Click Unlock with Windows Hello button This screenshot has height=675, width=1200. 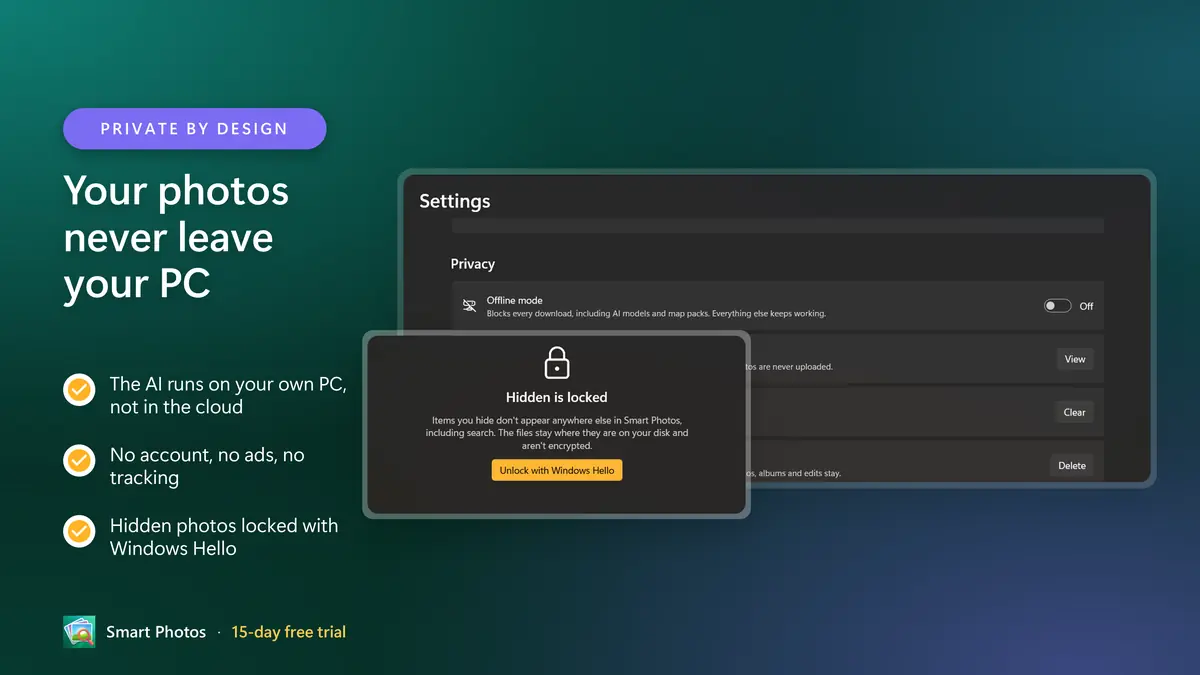(x=557, y=470)
